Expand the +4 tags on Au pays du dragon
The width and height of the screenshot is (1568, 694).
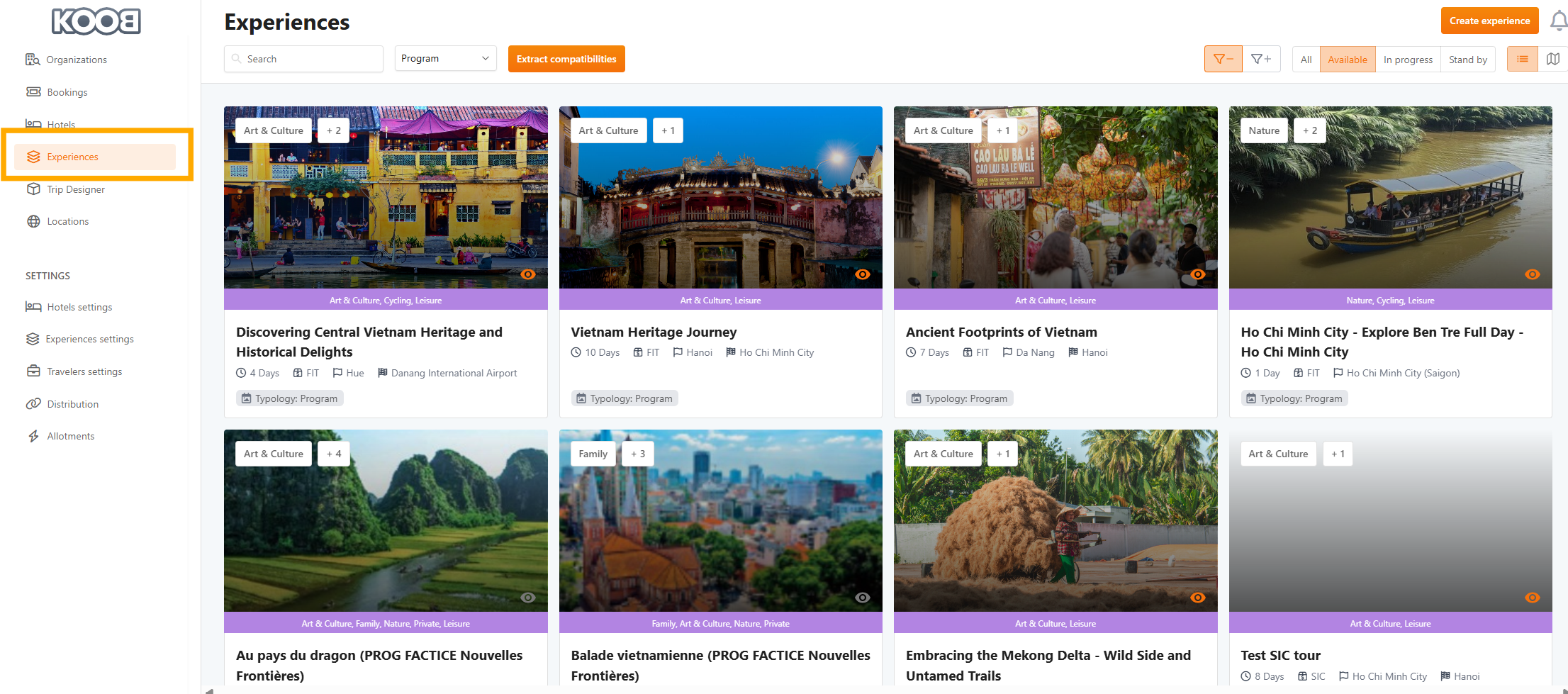tap(333, 454)
